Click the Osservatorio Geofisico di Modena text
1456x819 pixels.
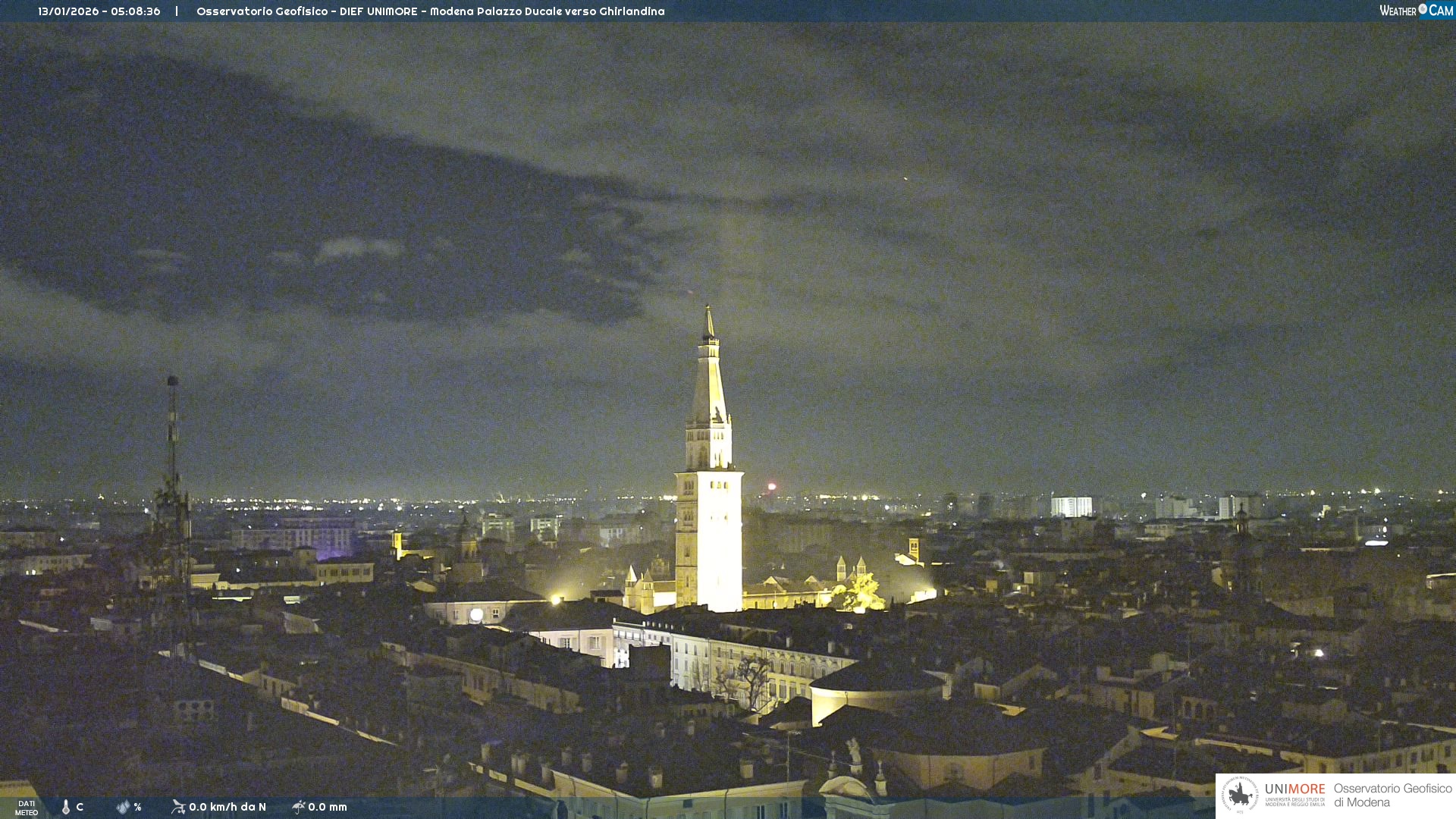pyautogui.click(x=1392, y=795)
